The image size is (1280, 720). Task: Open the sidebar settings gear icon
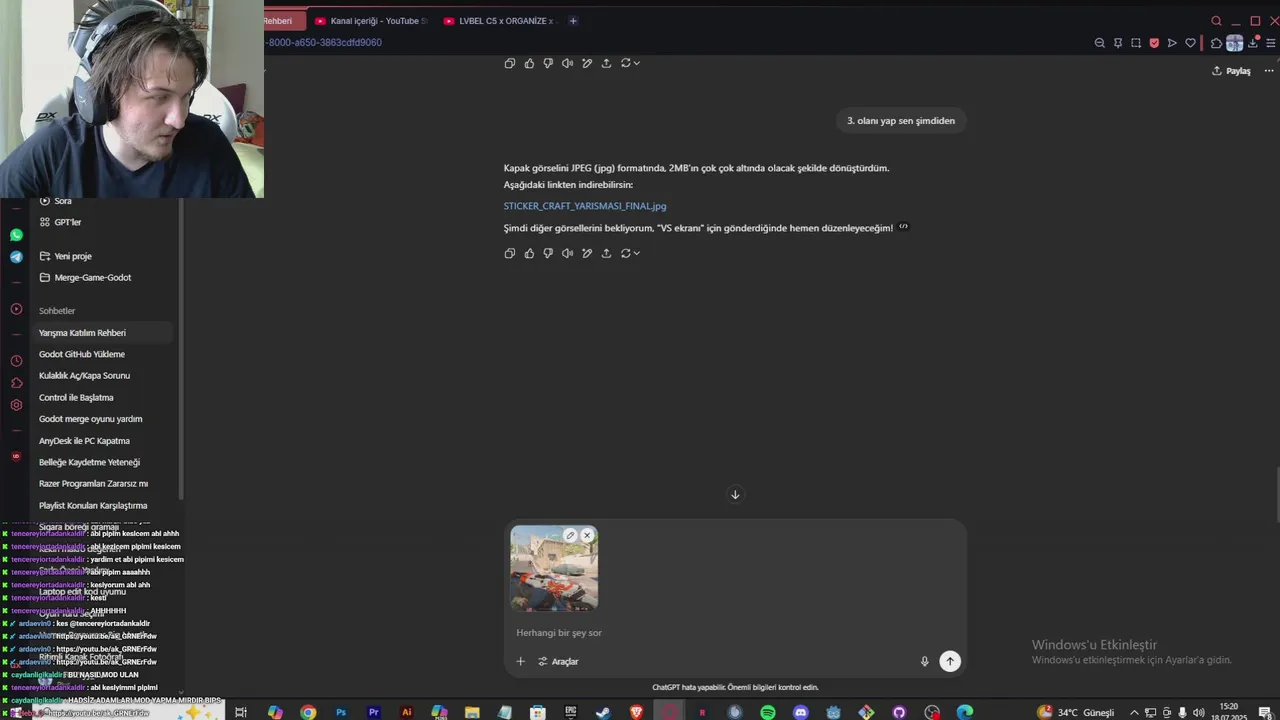[16, 405]
